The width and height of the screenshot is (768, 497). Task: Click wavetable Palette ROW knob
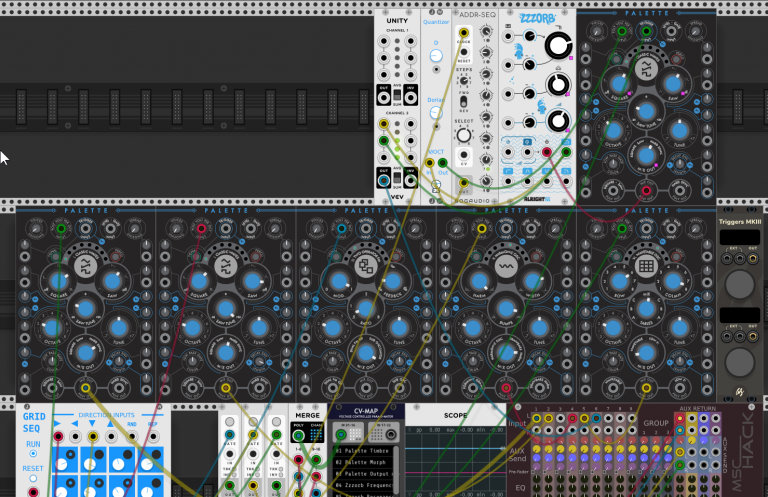click(620, 282)
